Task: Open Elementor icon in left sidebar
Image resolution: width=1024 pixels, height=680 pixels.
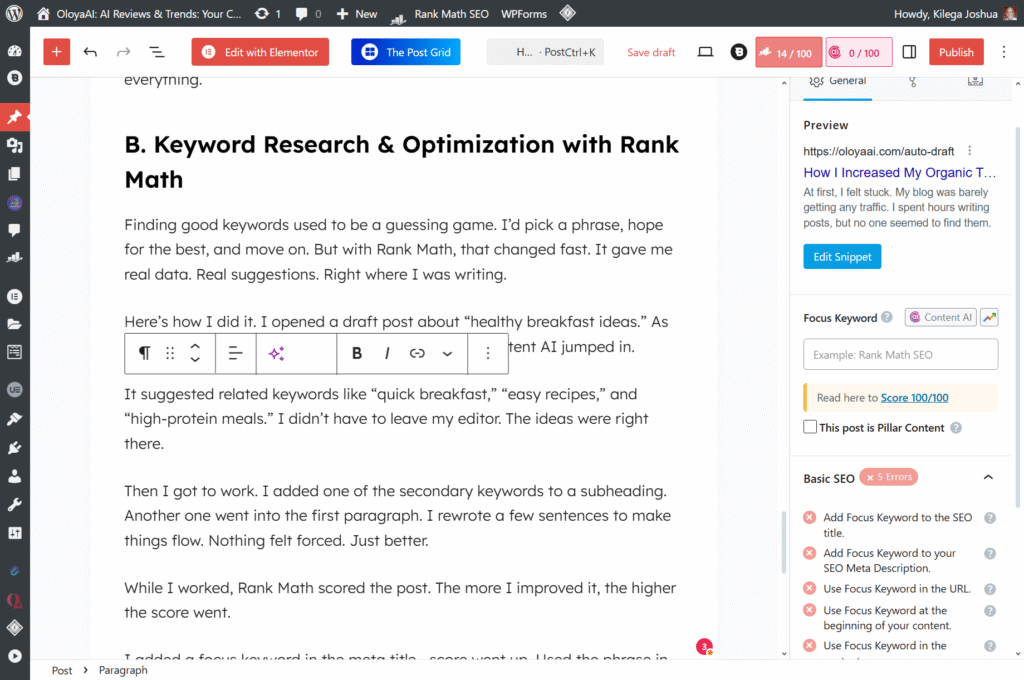Action: (14, 297)
